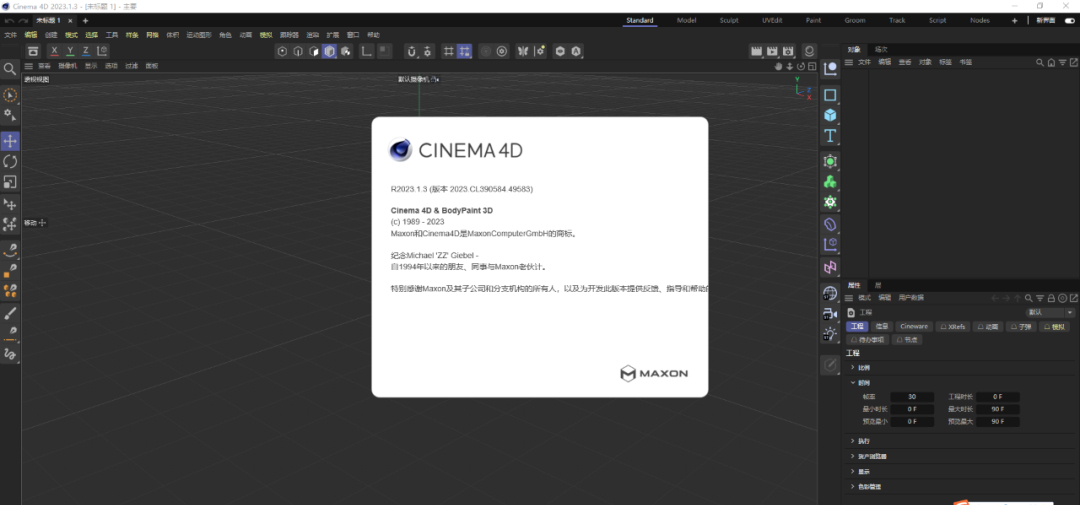The image size is (1080, 505).
Task: Expand the 资产浏览器 section
Action: 853,456
